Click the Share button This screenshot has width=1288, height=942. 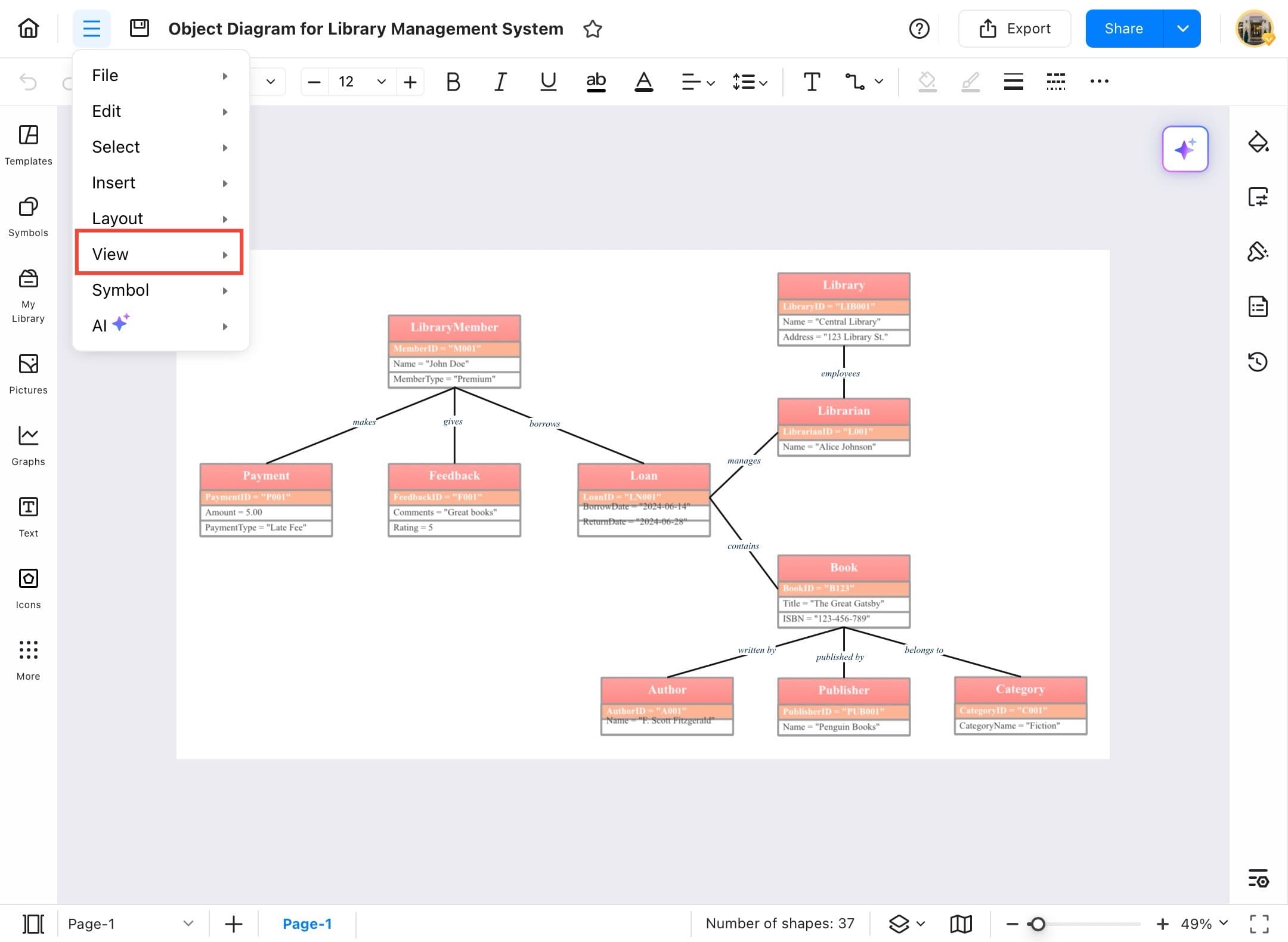1123,29
